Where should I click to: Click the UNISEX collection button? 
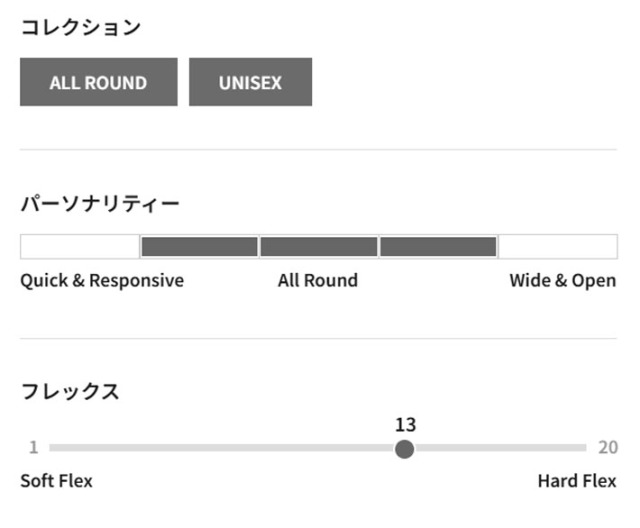pyautogui.click(x=250, y=82)
